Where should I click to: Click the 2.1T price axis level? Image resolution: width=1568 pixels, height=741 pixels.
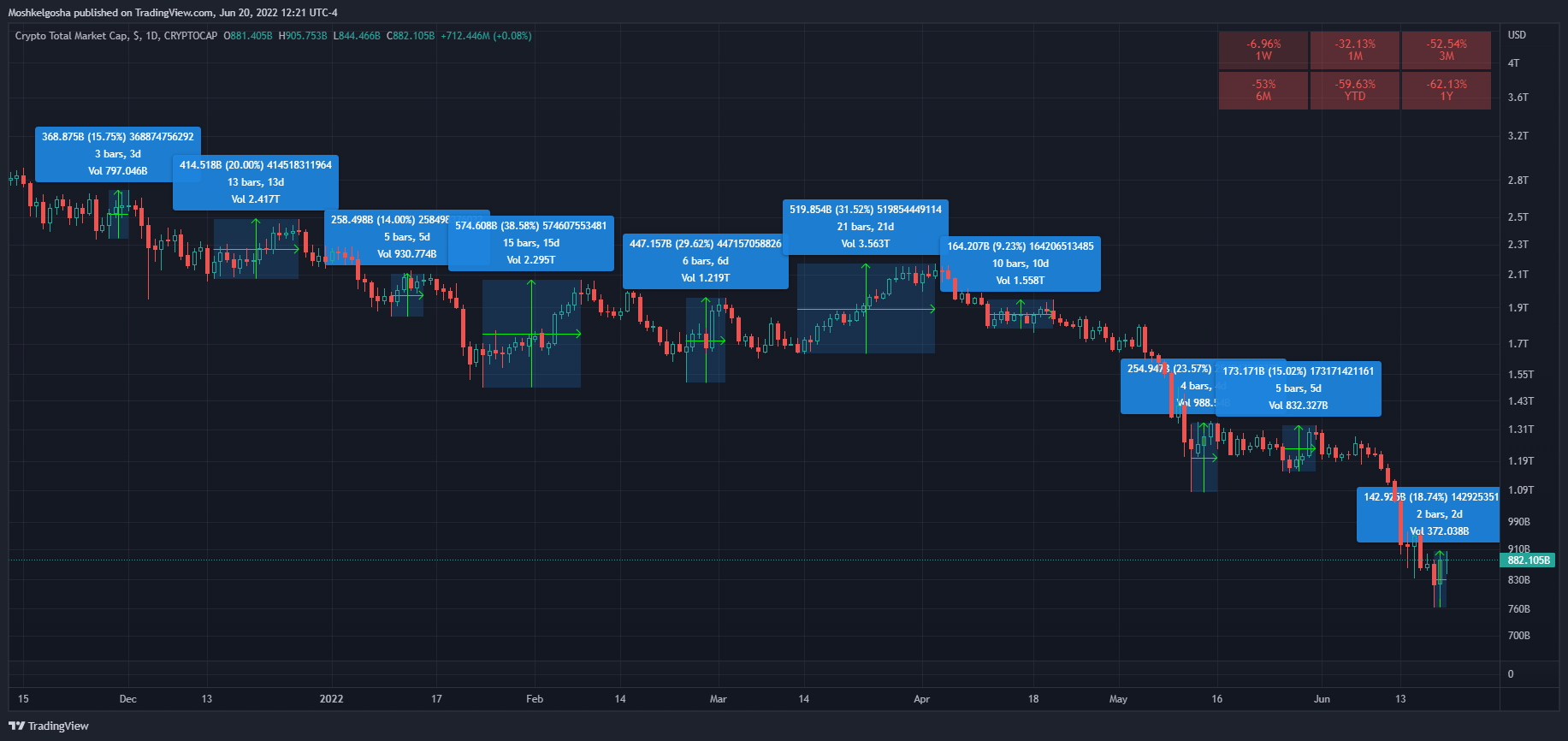(1518, 275)
